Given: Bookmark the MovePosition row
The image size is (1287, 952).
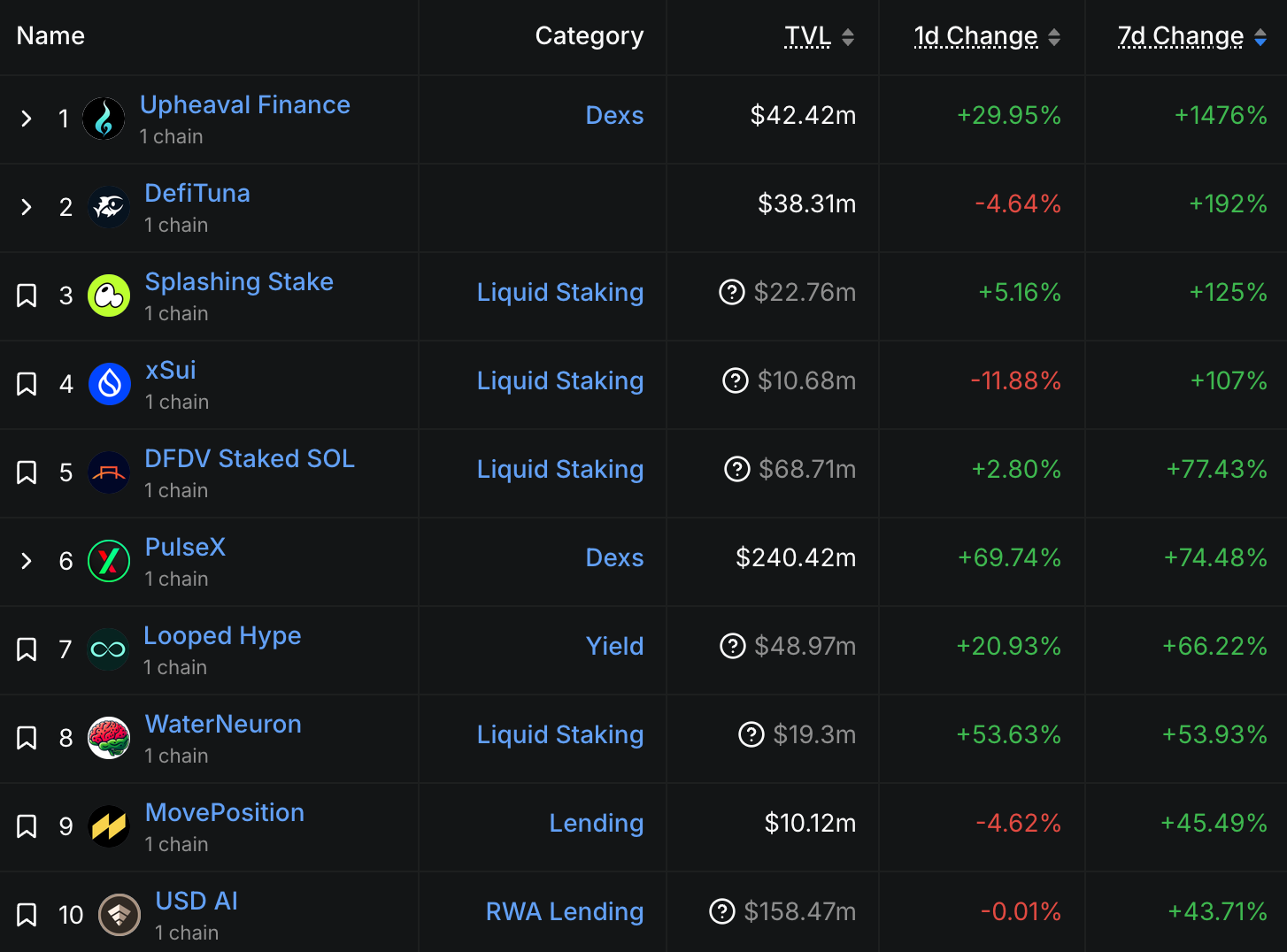Looking at the screenshot, I should point(27,826).
